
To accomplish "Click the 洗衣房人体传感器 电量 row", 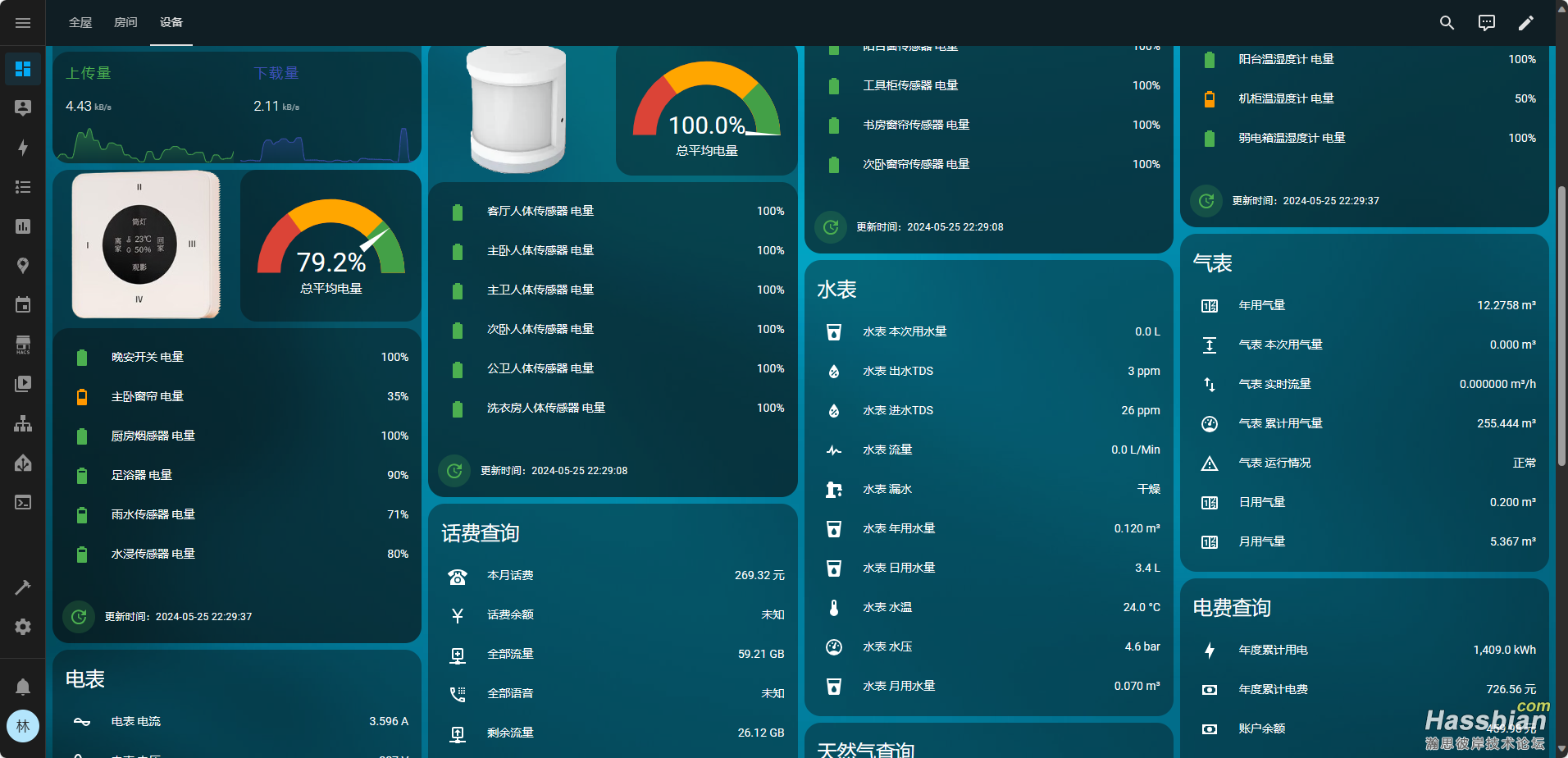I will tap(613, 409).
